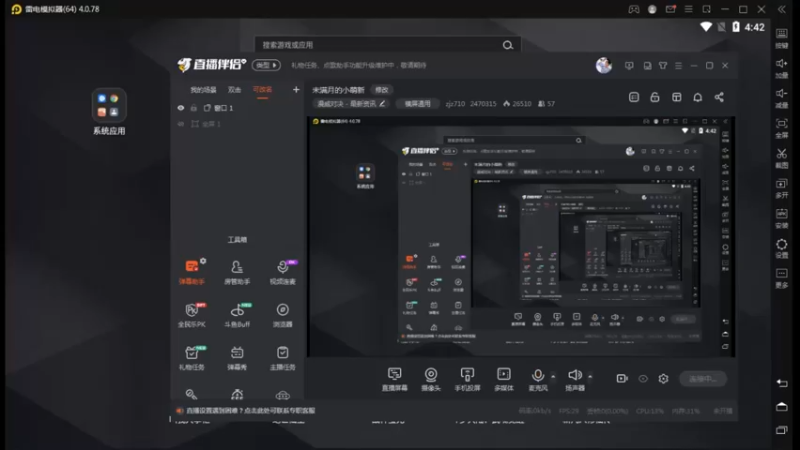This screenshot has width=800, height=450.
Task: Add 多媒体 multimedia source
Action: pyautogui.click(x=504, y=379)
